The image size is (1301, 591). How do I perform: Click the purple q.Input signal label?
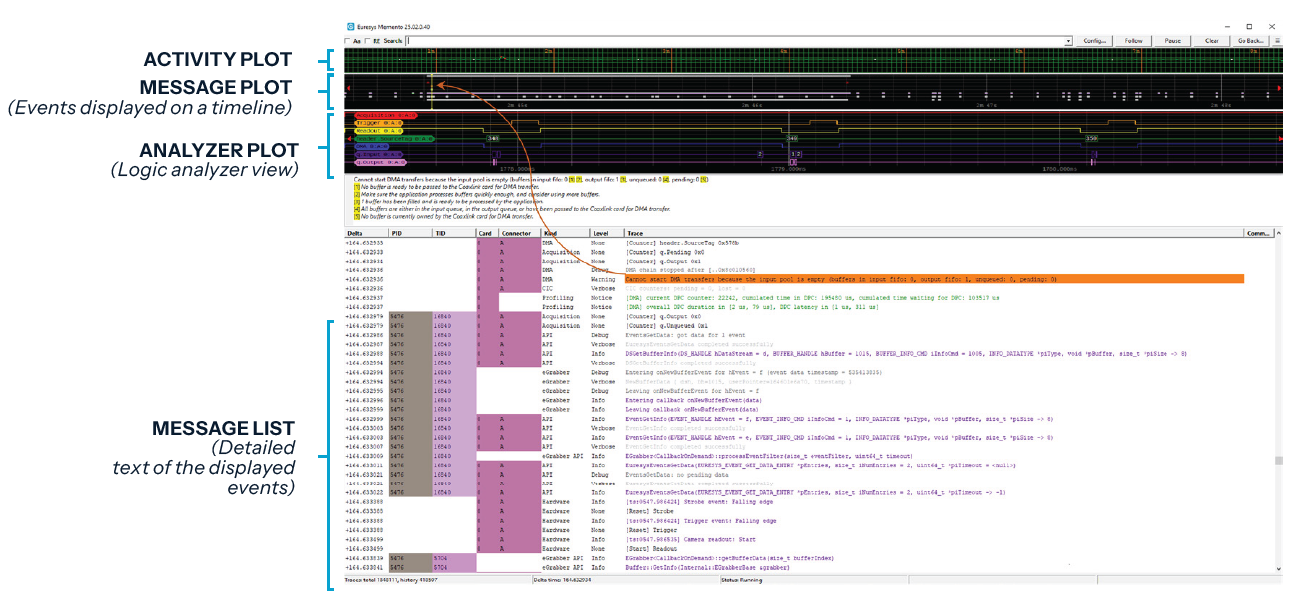pos(380,154)
